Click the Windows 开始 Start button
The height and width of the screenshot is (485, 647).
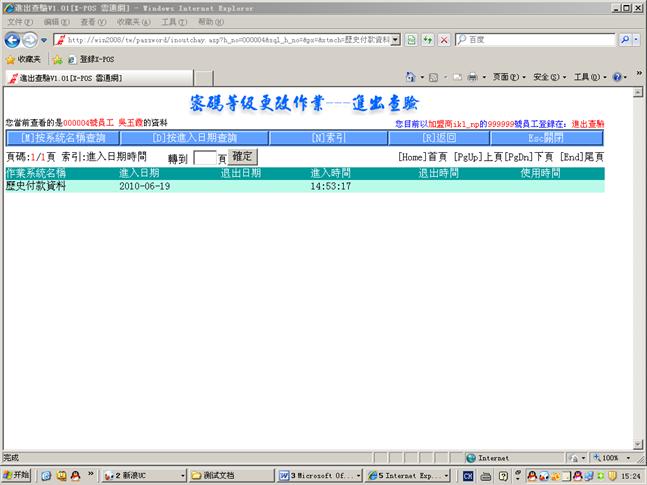tap(17, 475)
